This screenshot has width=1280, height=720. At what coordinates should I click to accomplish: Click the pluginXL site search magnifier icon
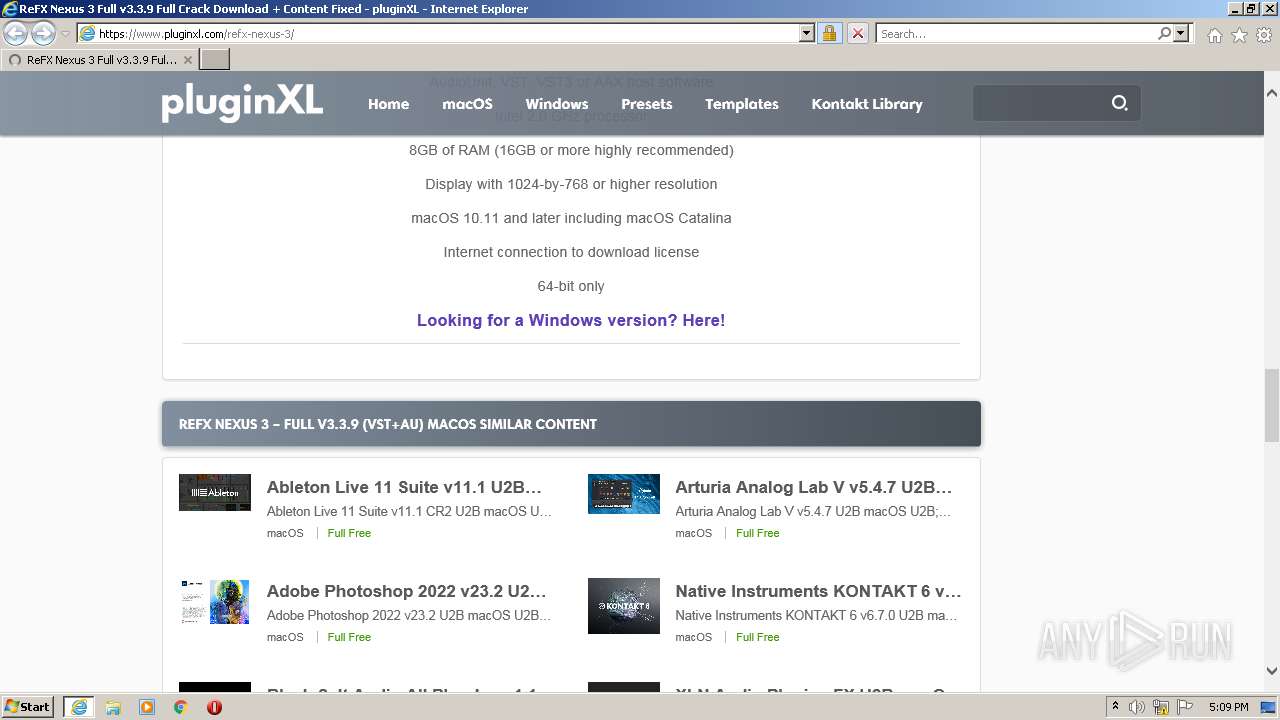pyautogui.click(x=1119, y=103)
